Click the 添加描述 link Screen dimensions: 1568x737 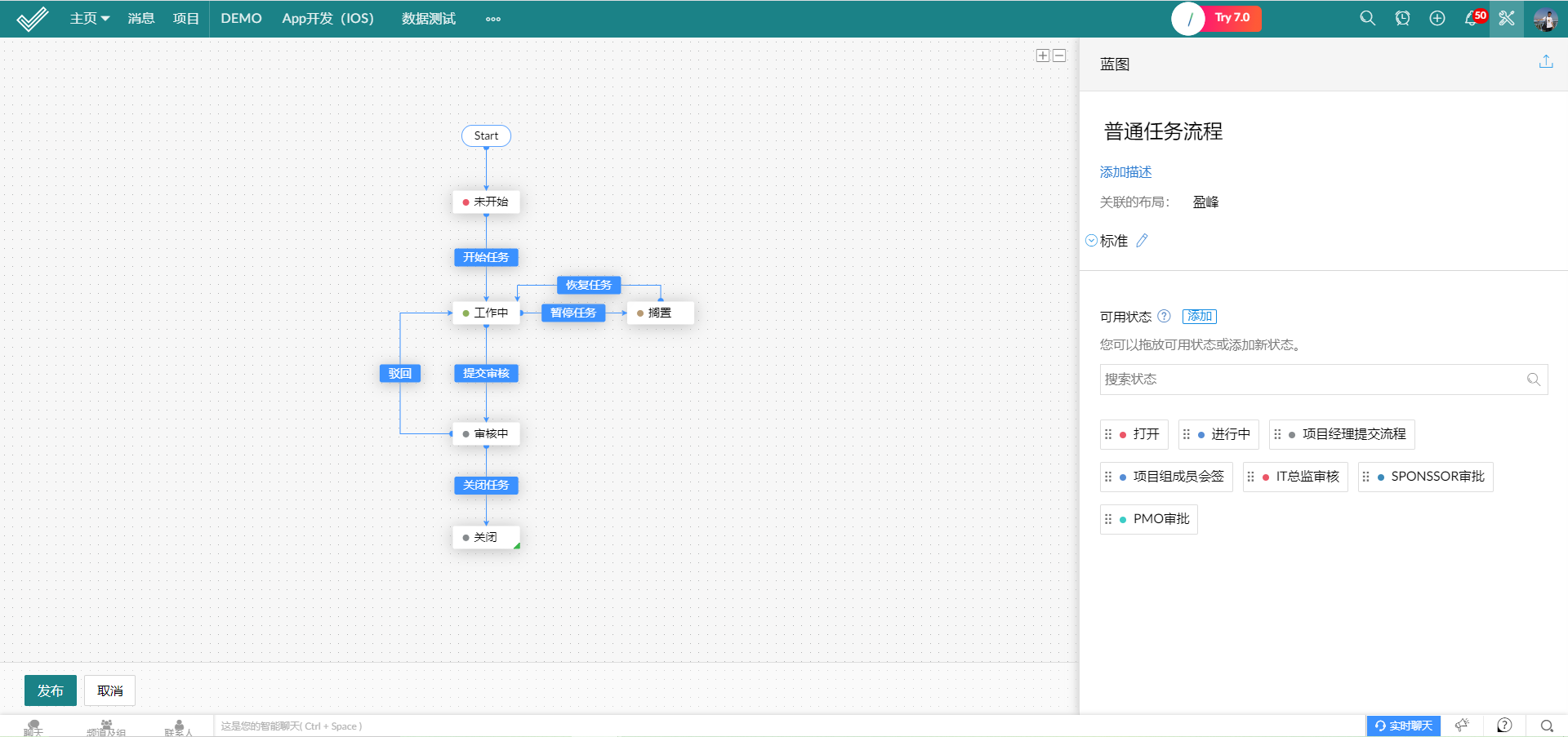click(1125, 172)
